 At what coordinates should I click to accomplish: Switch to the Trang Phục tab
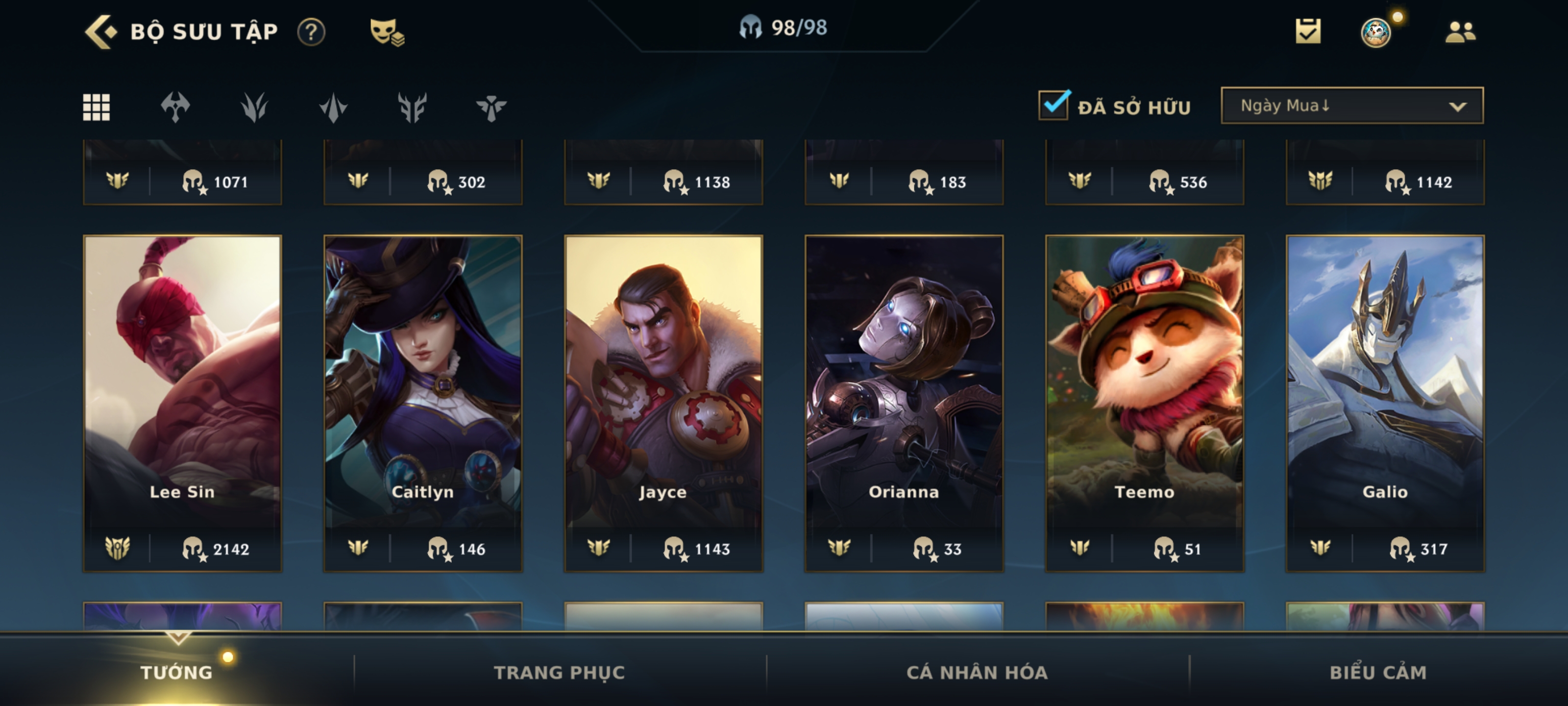(x=559, y=672)
